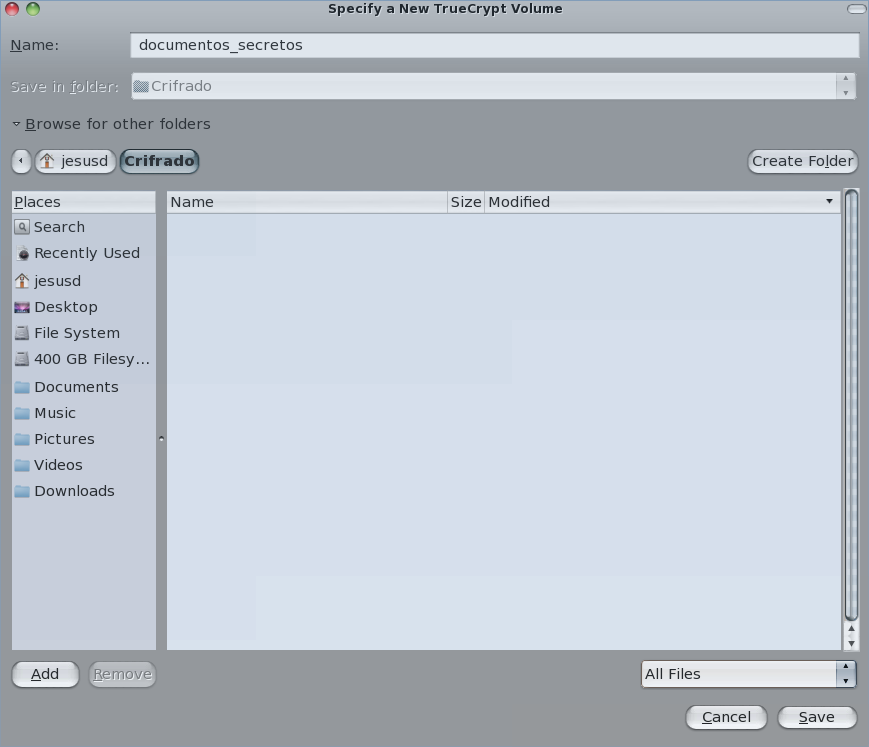The image size is (869, 747).
Task: Sort files by Size column header
Action: click(465, 202)
